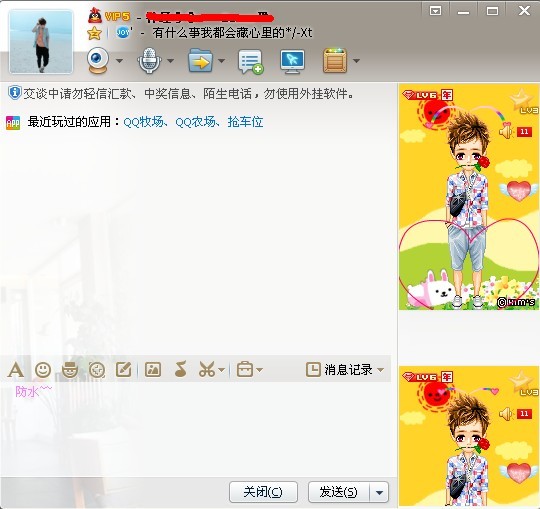Open the smiley emoticon picker
540x509 pixels.
click(x=43, y=370)
